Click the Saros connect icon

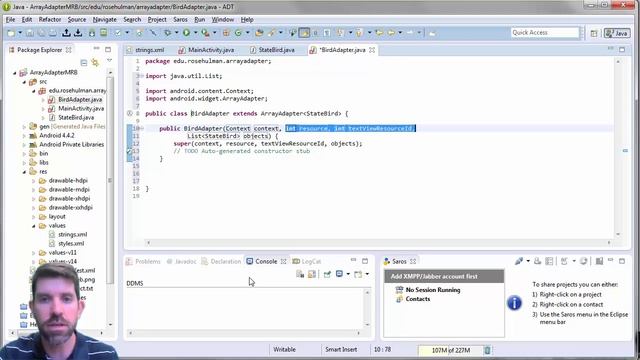point(519,261)
